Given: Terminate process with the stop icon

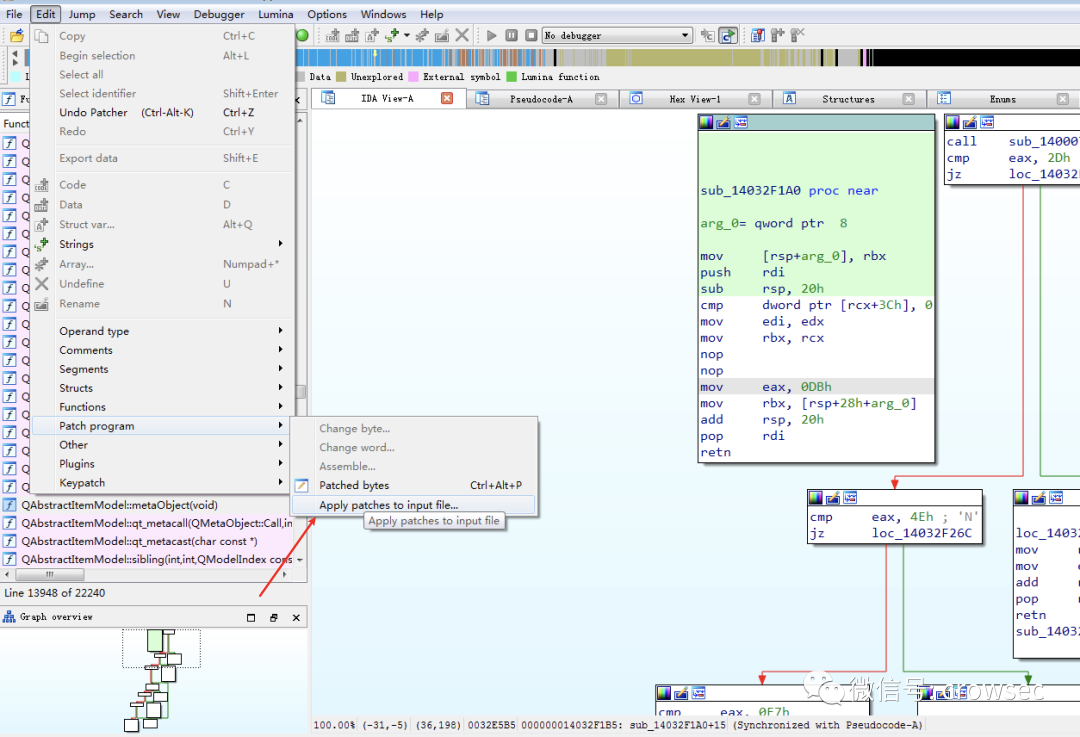Looking at the screenshot, I should point(531,35).
